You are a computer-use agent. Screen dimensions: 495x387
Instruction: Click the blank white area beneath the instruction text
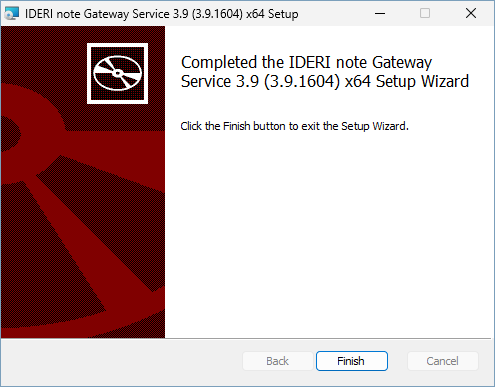click(328, 233)
